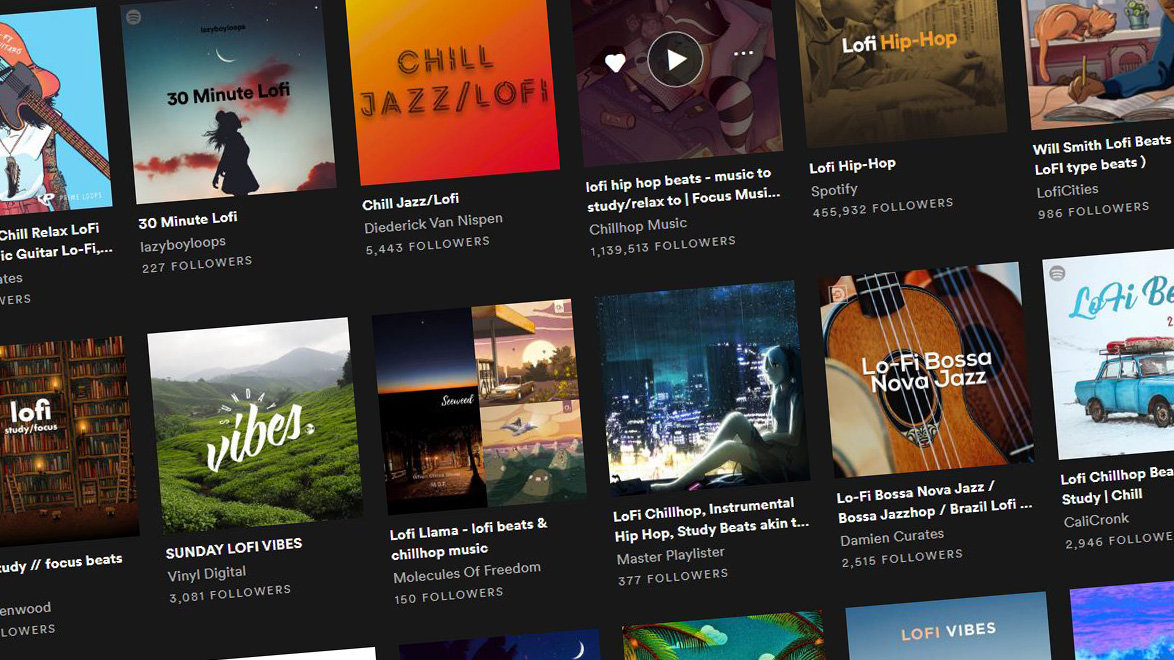Viewport: 1174px width, 660px height.
Task: Open the lazyboyloops creator link
Action: (183, 242)
